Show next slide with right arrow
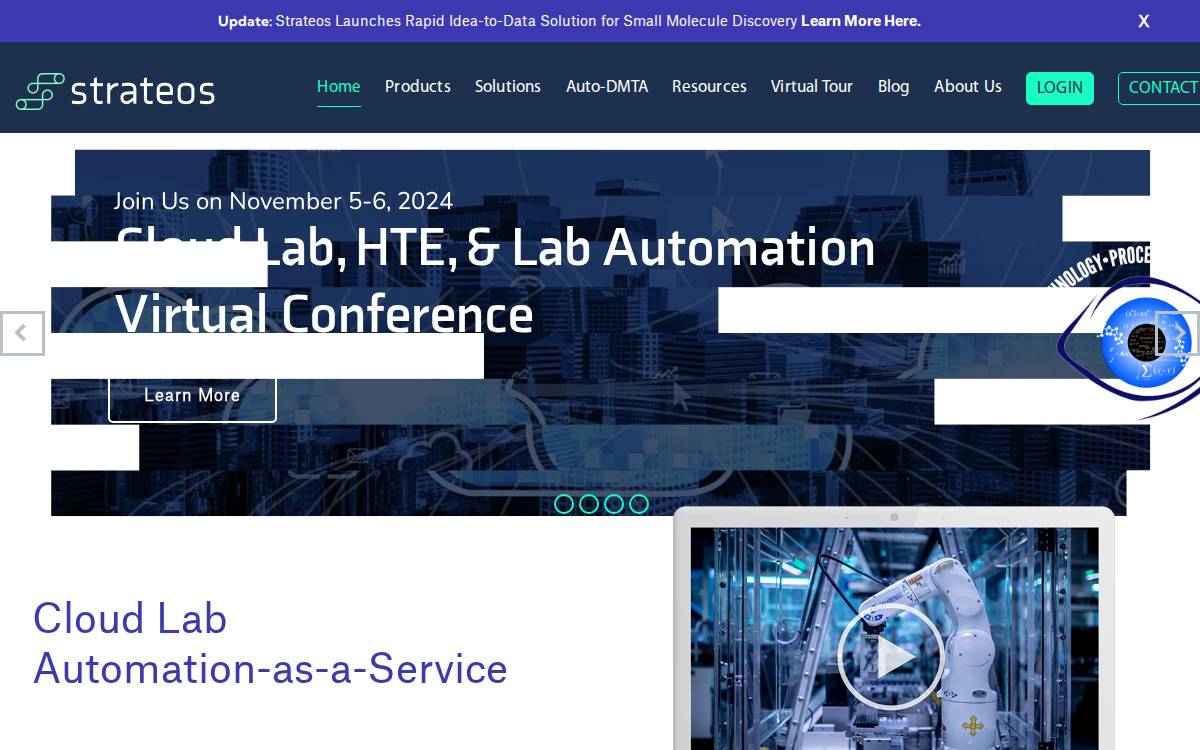The width and height of the screenshot is (1200, 750). [1178, 333]
